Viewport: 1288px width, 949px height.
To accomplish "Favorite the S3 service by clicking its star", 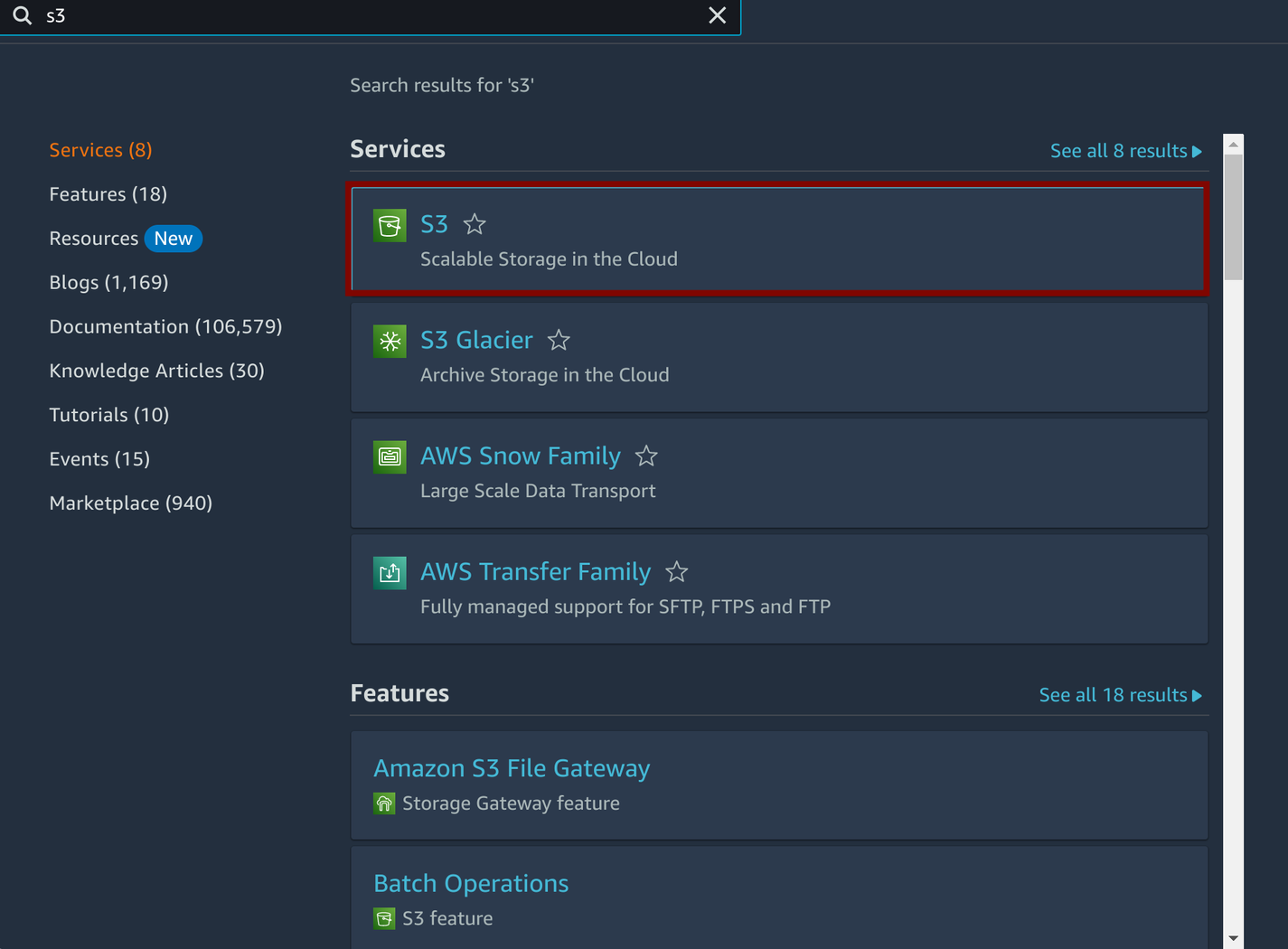I will click(474, 224).
